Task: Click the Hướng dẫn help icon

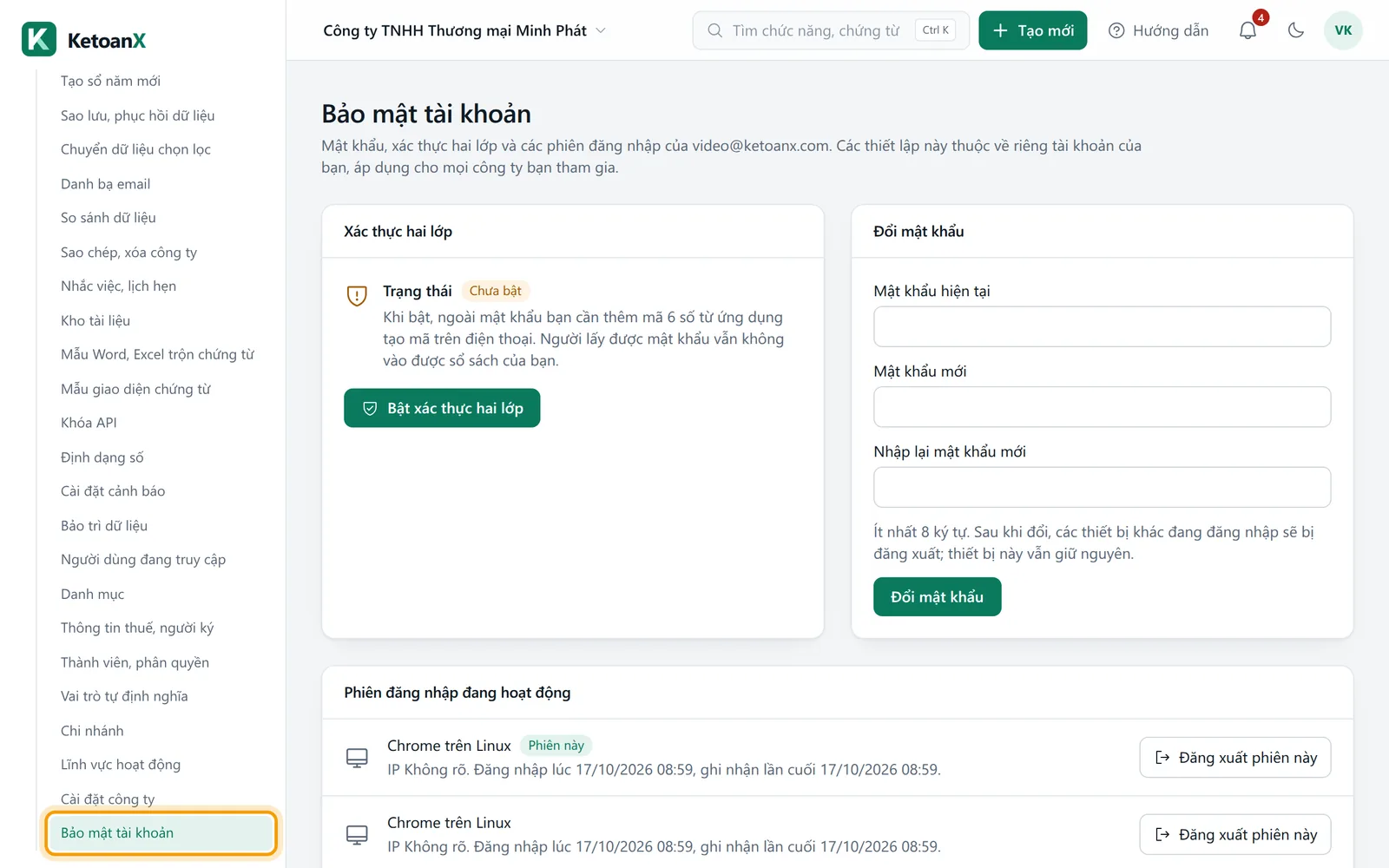Action: (1116, 30)
